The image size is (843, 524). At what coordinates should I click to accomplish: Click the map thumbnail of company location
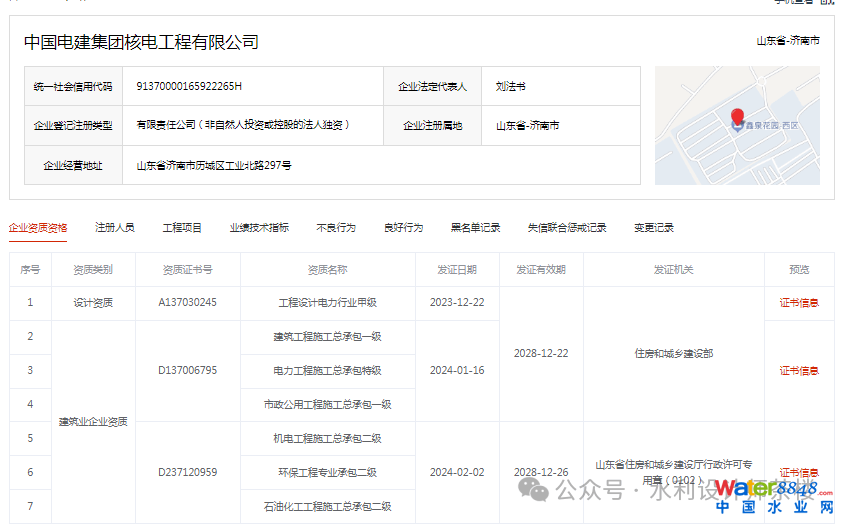pyautogui.click(x=737, y=126)
